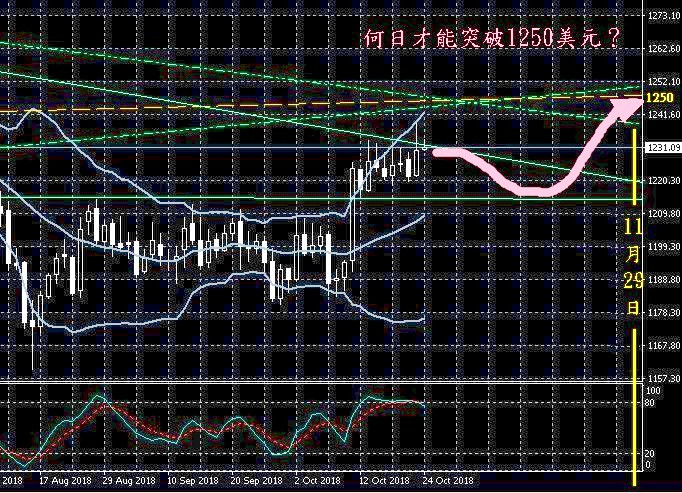The height and width of the screenshot is (493, 682).
Task: Click the 1252.10 price axis label
Action: (664, 81)
